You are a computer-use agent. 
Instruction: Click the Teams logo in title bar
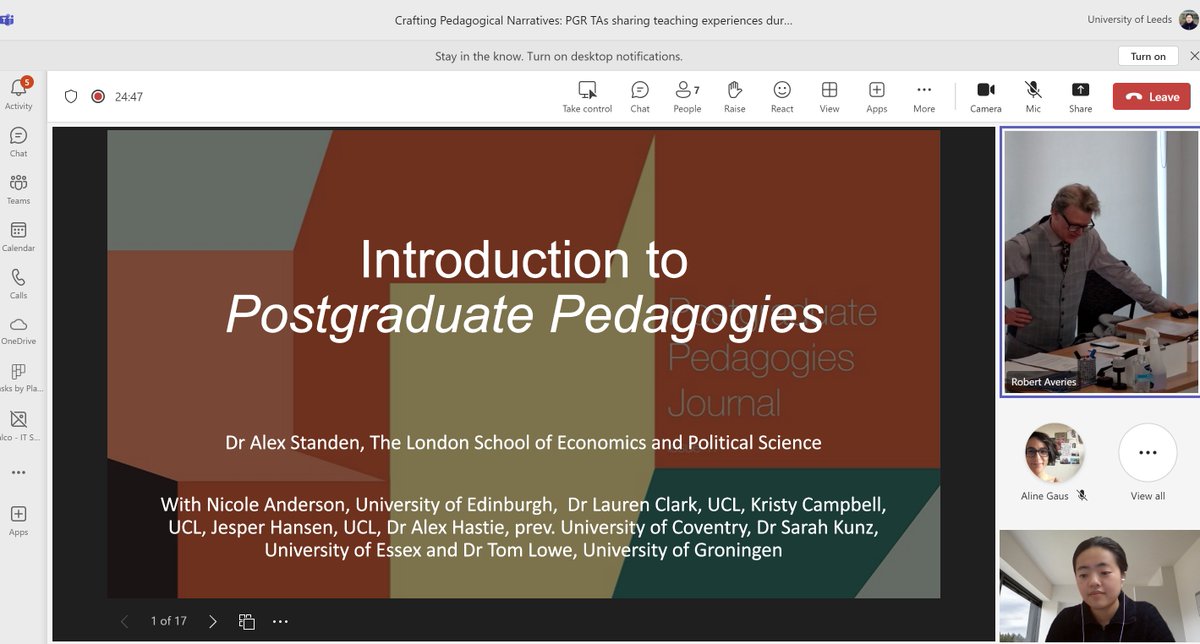coord(6,19)
